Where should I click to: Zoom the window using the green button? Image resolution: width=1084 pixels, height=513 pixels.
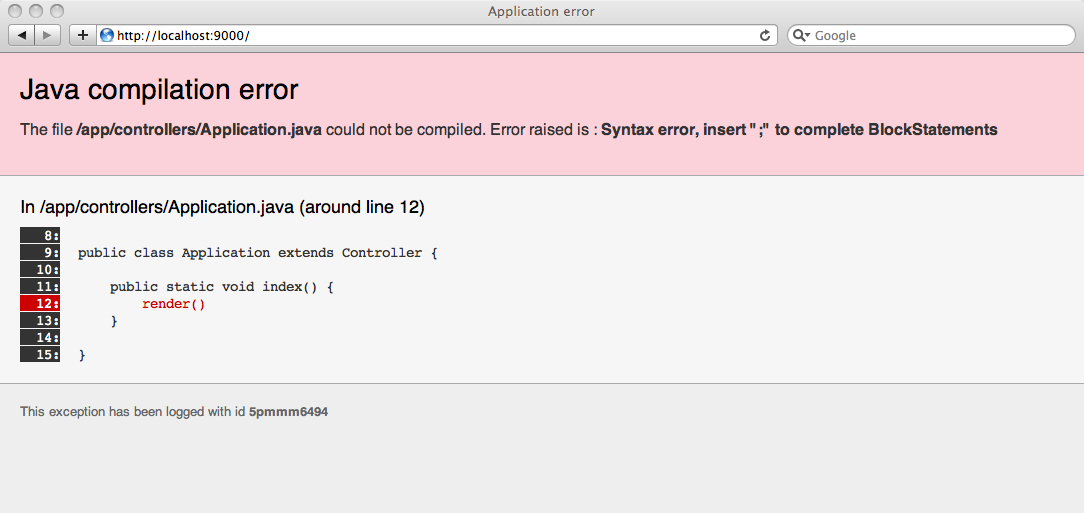pyautogui.click(x=56, y=11)
